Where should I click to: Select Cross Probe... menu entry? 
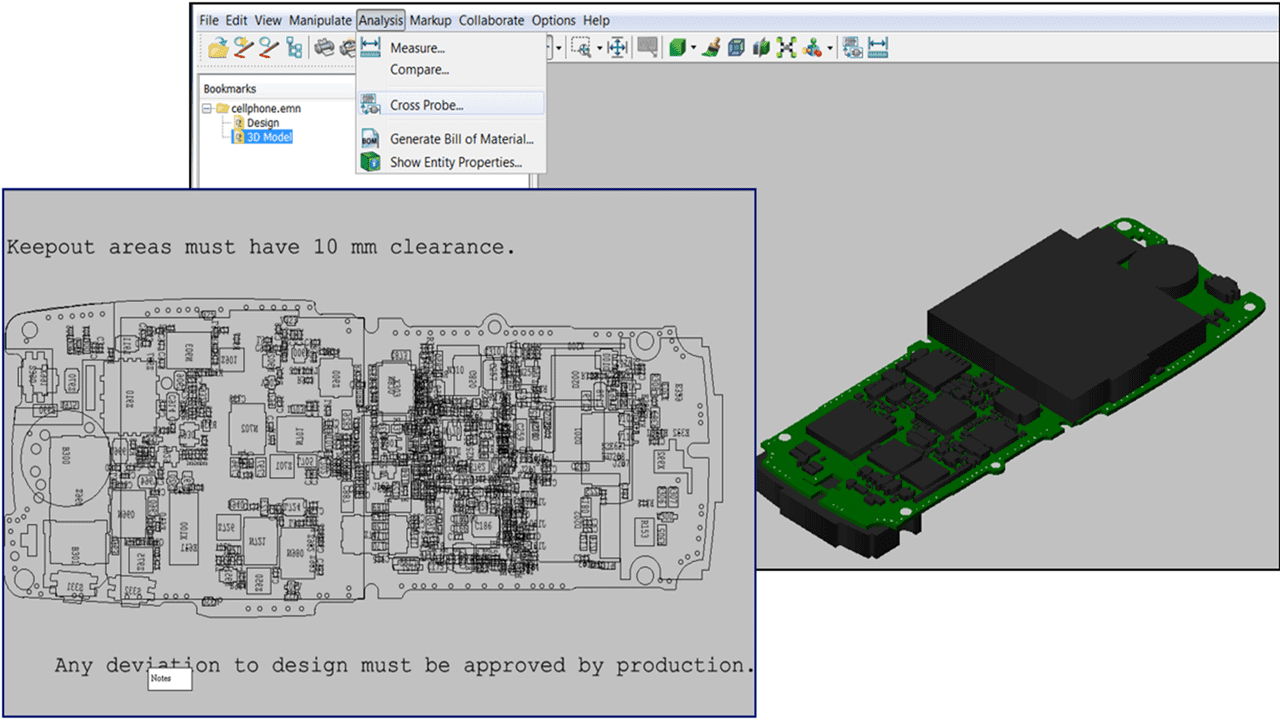[x=426, y=105]
